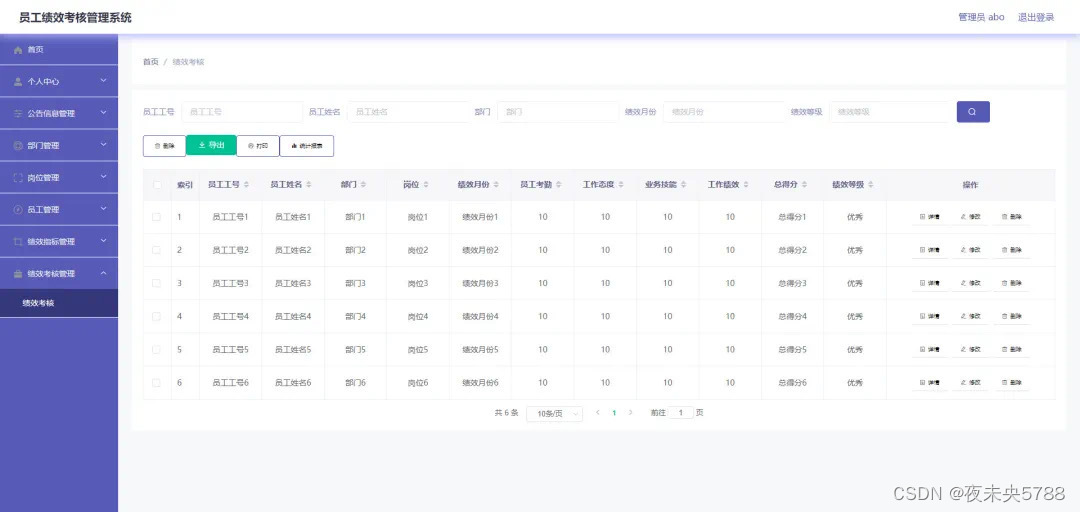Expand the 公告信息管理 sidebar chevron

pos(103,113)
